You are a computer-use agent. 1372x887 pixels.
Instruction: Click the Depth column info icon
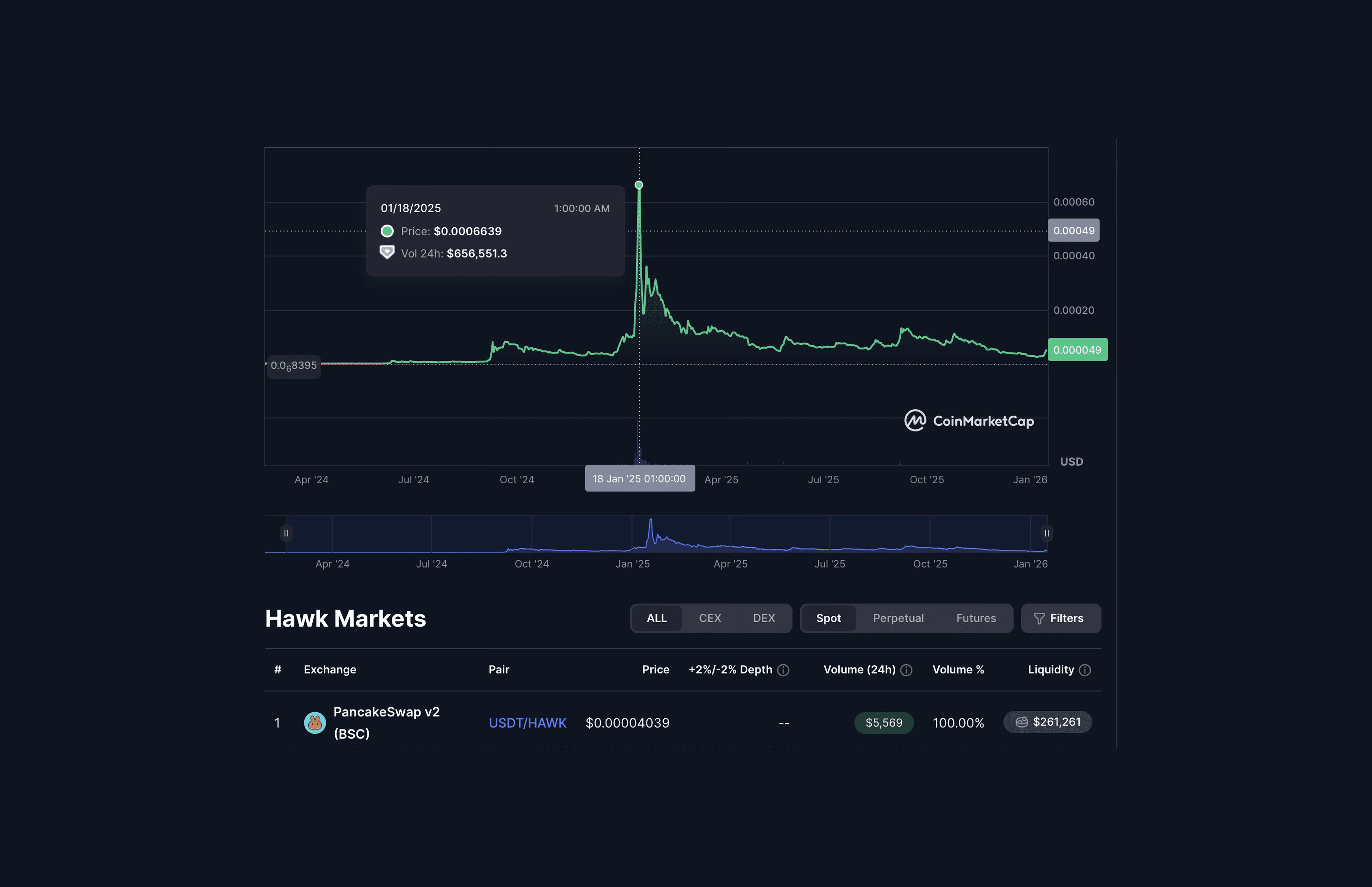tap(783, 670)
